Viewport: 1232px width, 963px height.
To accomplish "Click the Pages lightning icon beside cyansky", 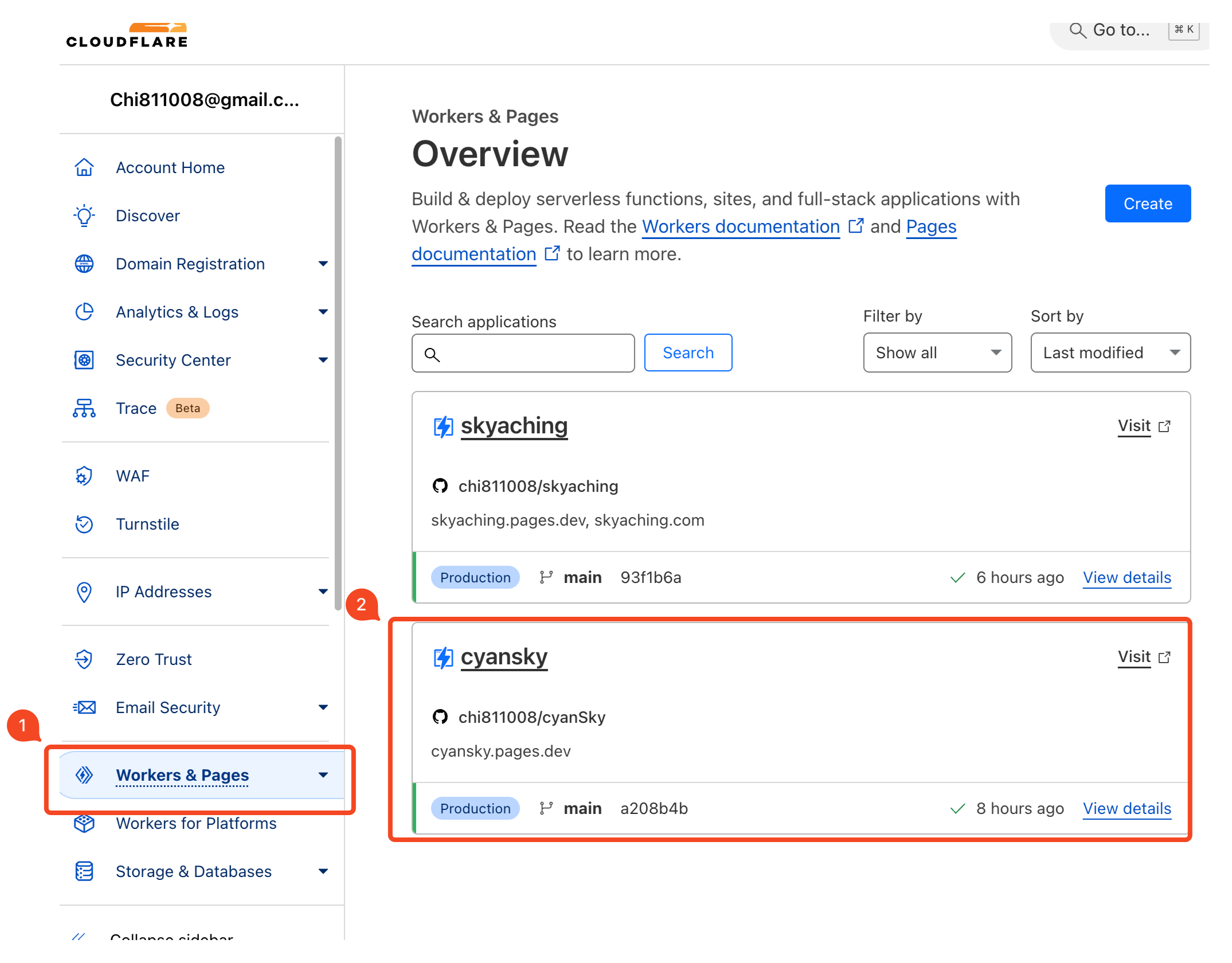I will [x=443, y=657].
